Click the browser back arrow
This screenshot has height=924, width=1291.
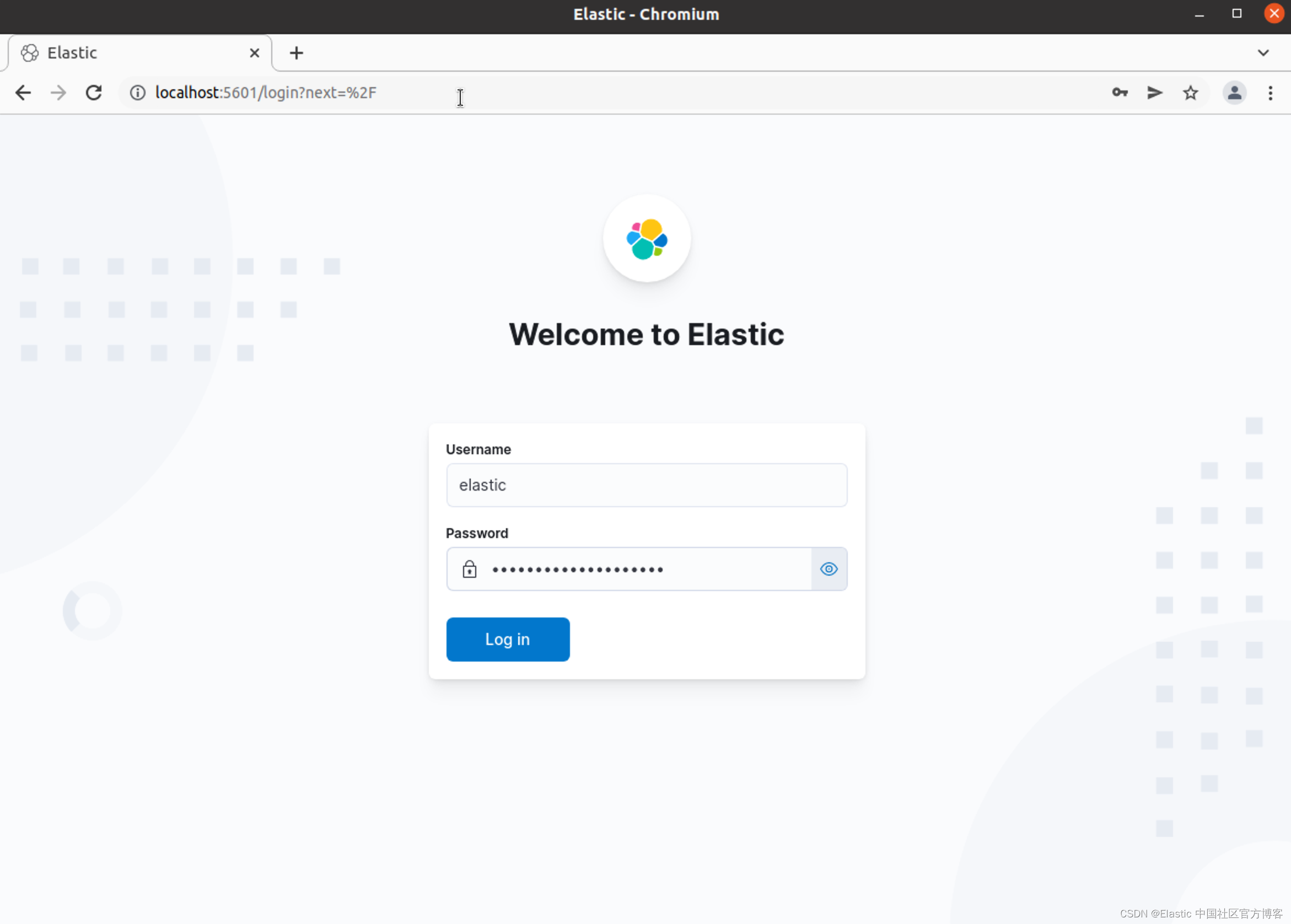tap(23, 93)
